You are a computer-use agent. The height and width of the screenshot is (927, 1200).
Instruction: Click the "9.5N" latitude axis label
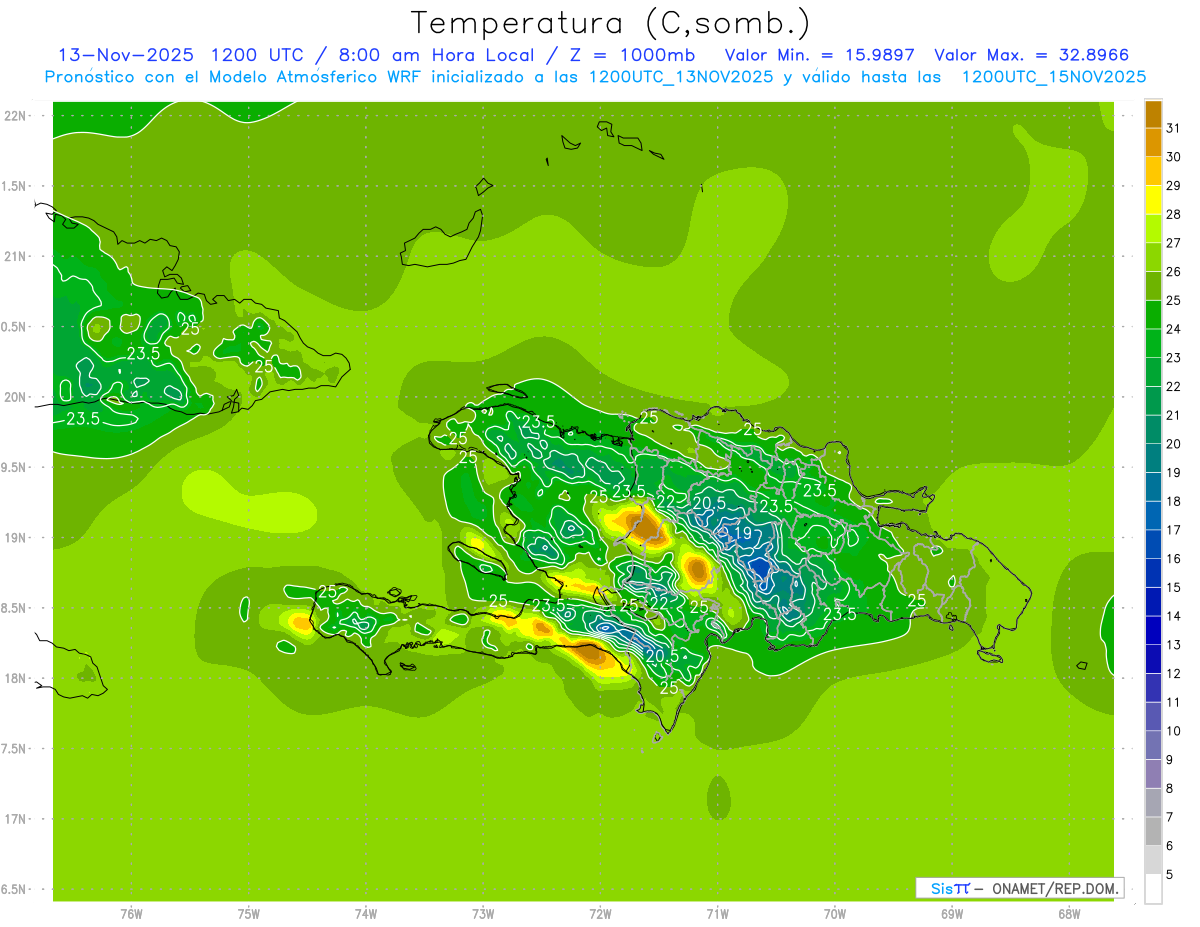coord(14,467)
